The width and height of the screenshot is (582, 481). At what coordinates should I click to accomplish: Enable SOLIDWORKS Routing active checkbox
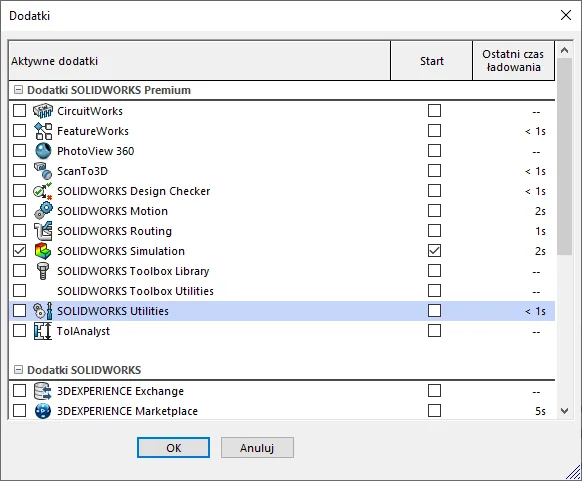19,231
